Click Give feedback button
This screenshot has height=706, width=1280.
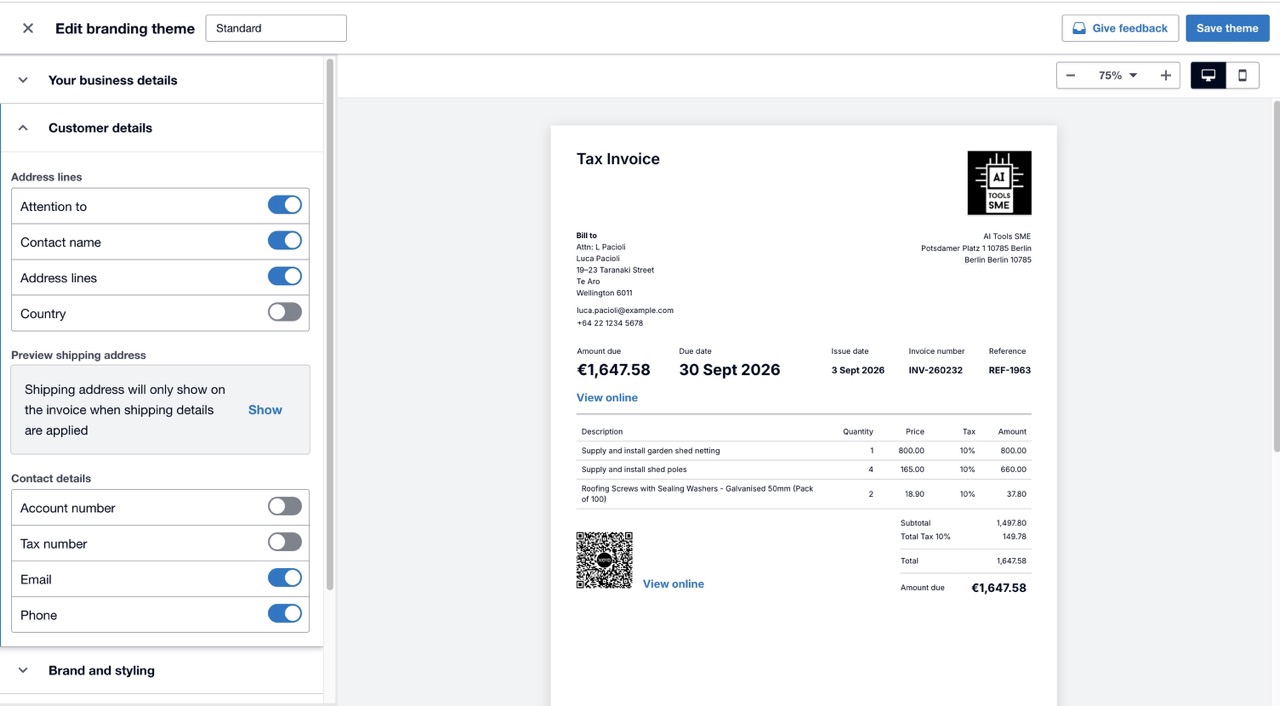[1120, 28]
